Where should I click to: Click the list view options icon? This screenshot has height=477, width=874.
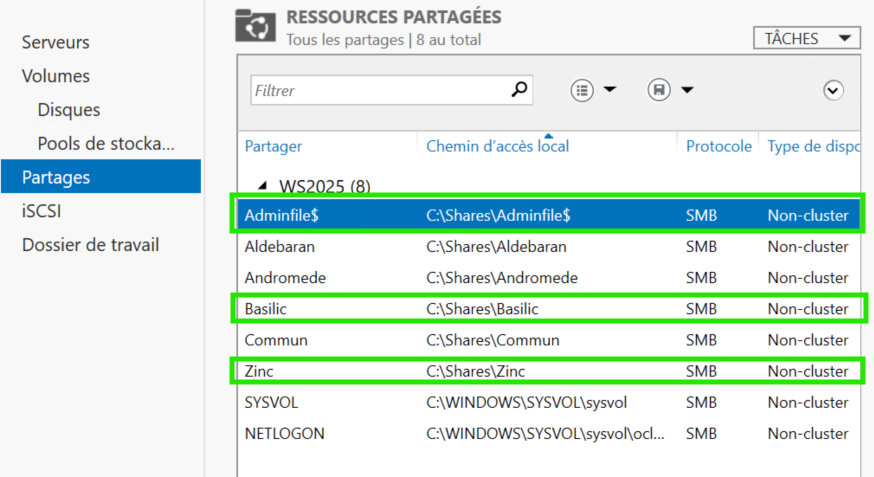[582, 90]
